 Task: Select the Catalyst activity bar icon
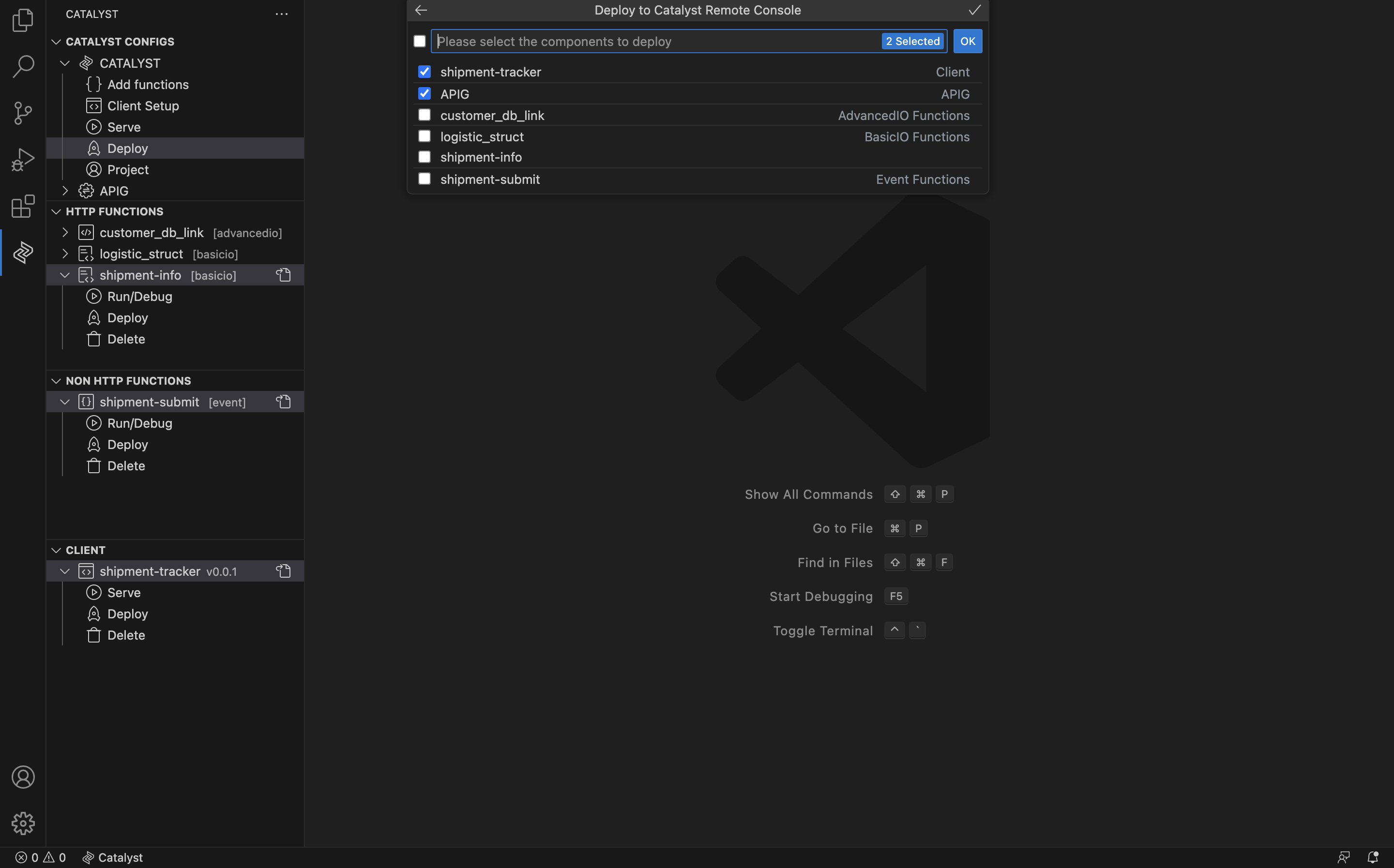click(x=23, y=253)
